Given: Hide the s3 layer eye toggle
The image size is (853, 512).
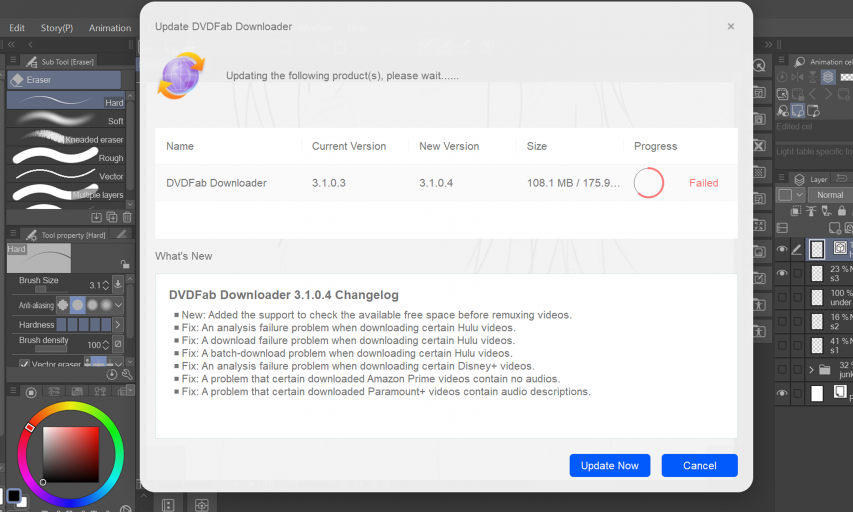Looking at the screenshot, I should 782,273.
